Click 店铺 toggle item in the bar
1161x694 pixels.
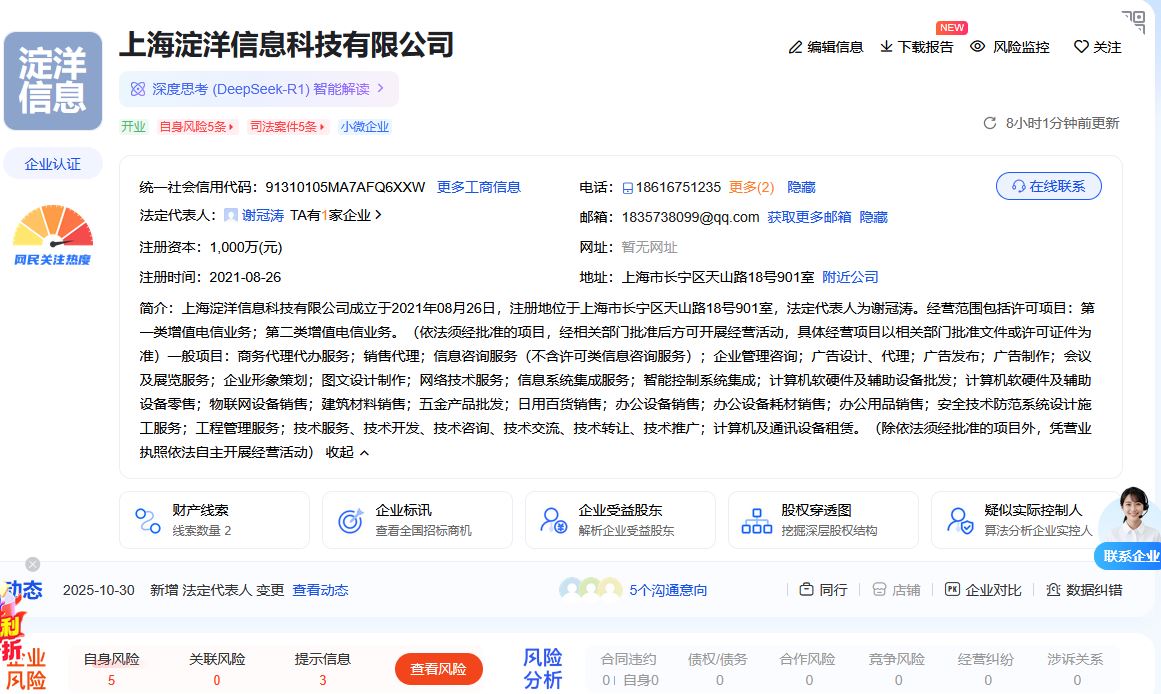pos(895,590)
